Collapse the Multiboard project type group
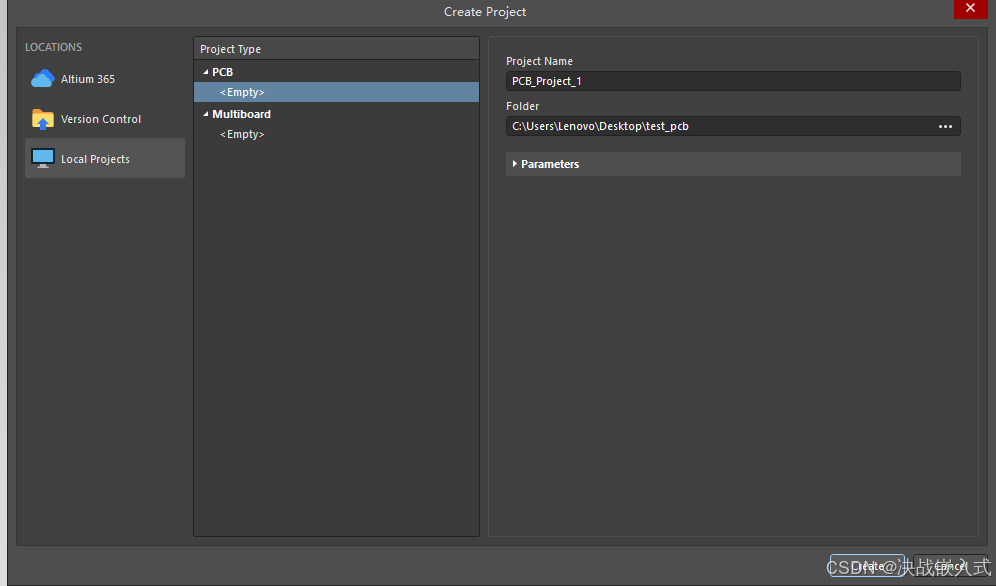The image size is (996, 586). [205, 114]
